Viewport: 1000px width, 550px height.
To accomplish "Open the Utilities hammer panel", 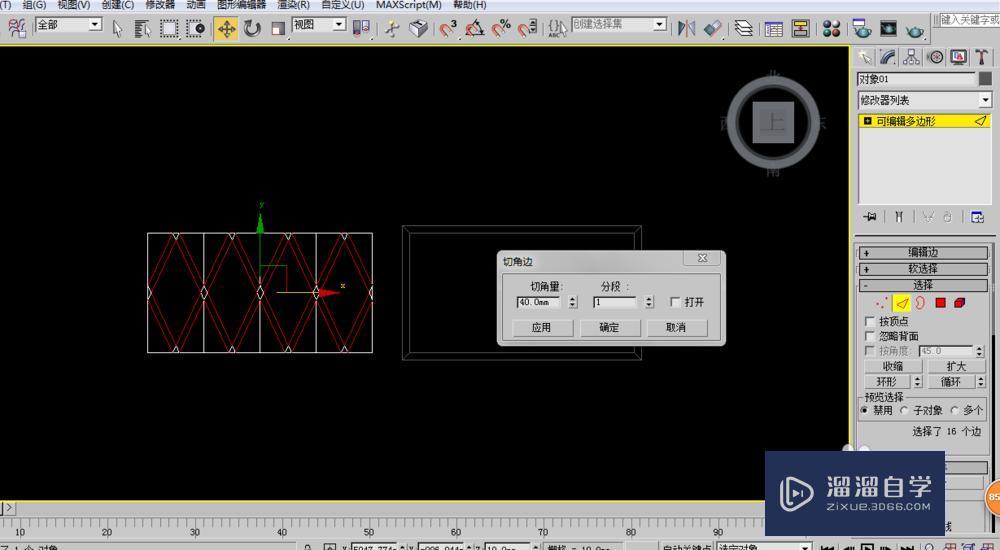I will click(982, 58).
